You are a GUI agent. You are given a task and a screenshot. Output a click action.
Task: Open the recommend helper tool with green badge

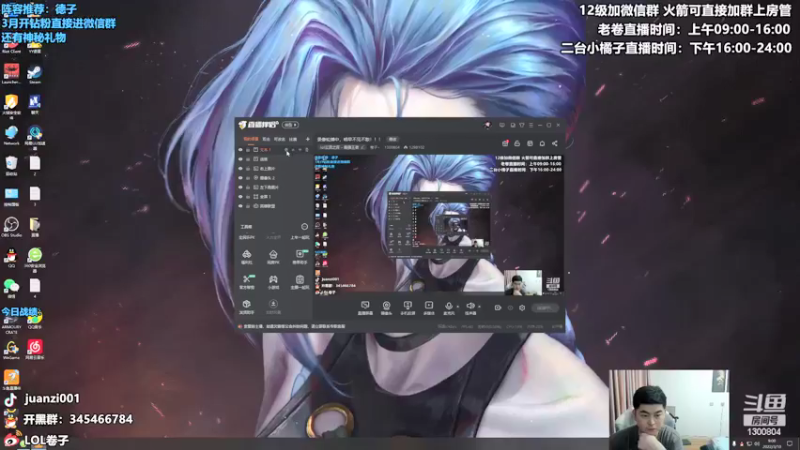pos(300,257)
